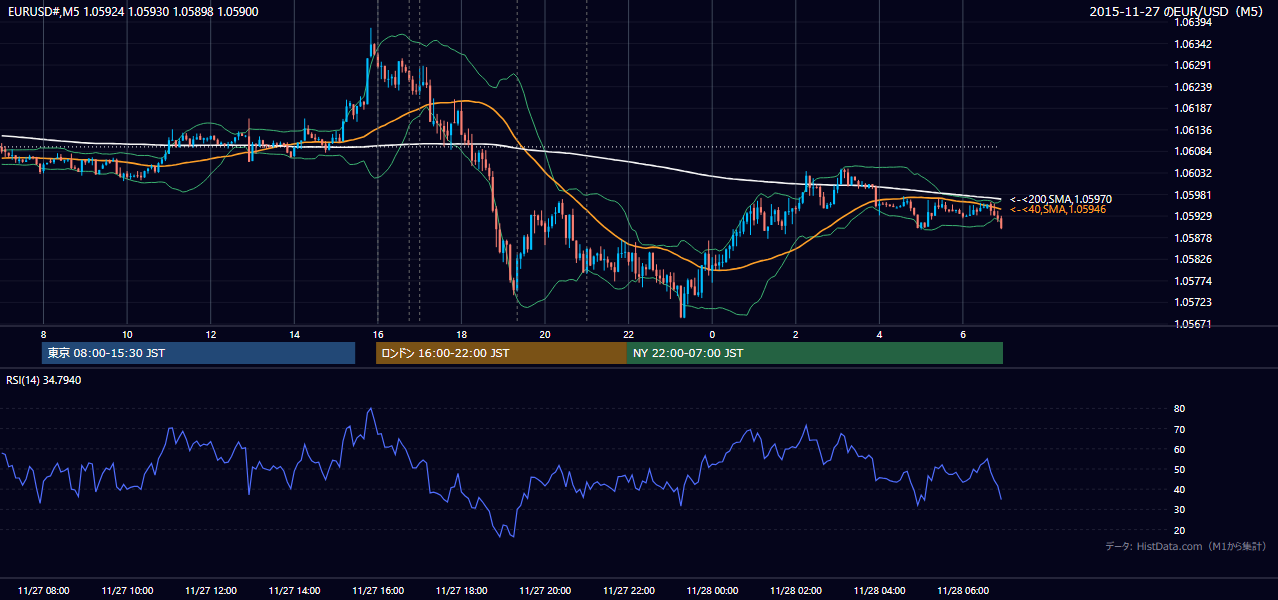Screen dimensions: 1278x600
Task: Click the RSI scale value 70
Action: tap(1179, 429)
